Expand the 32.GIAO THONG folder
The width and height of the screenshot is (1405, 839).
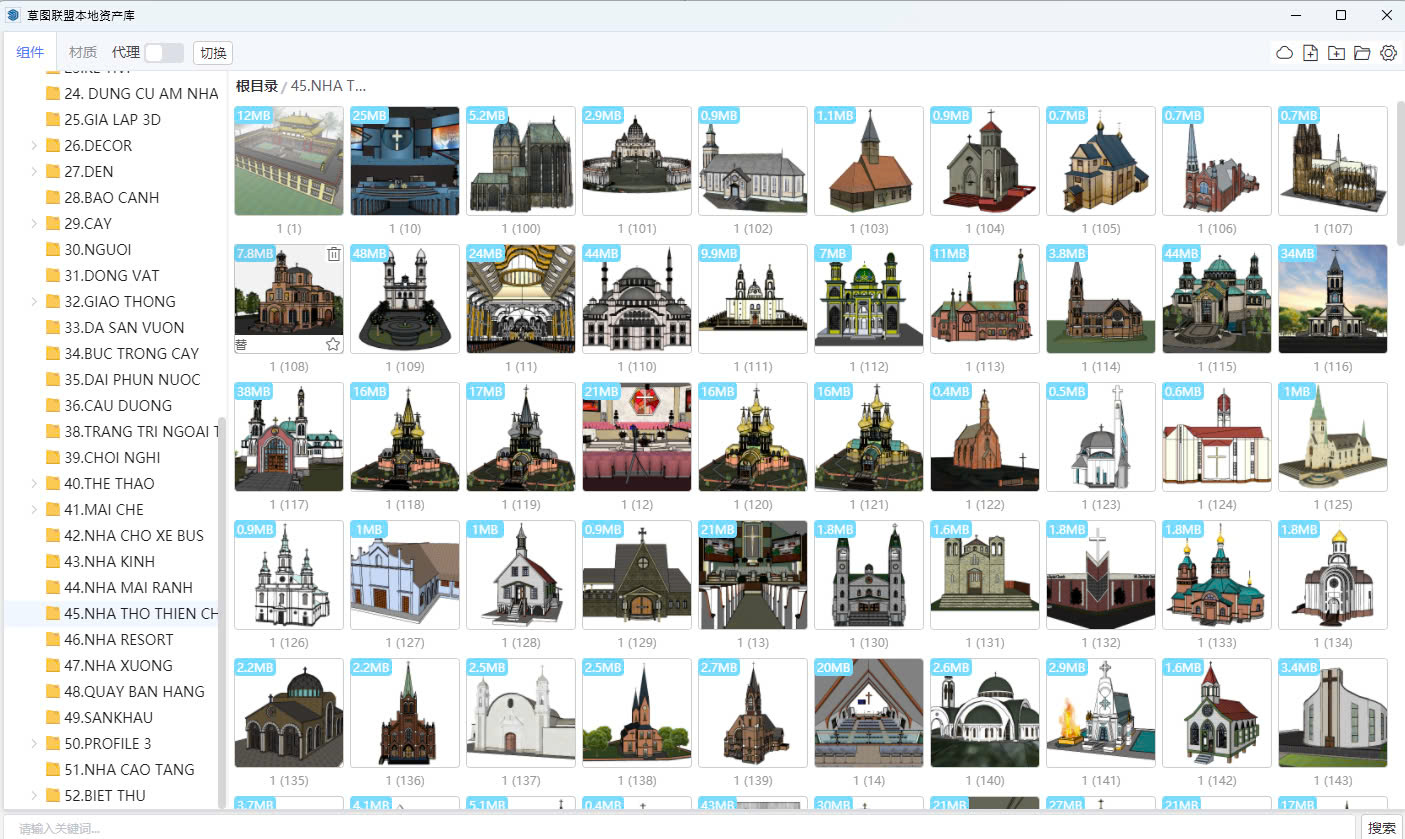34,302
